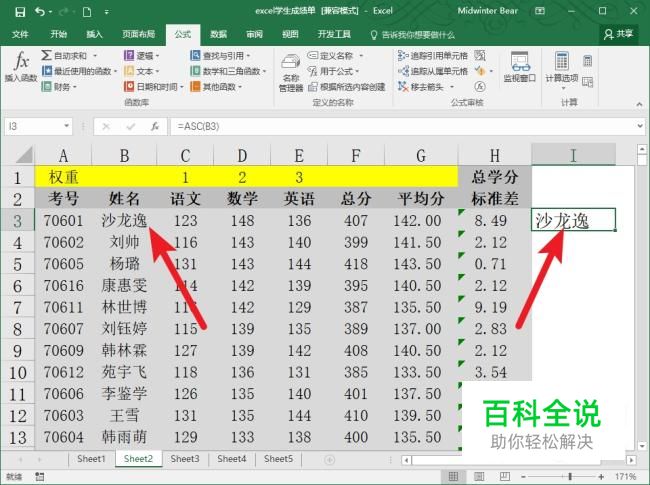650x485 pixels.
Task: Open the Text (文本) functions
Action: pyautogui.click(x=141, y=71)
